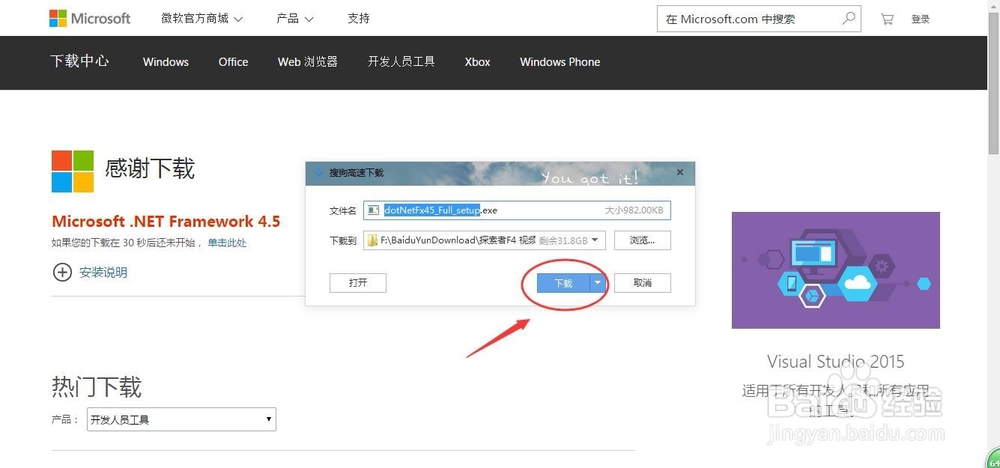
Task: Open the shopping cart icon
Action: pyautogui.click(x=886, y=19)
